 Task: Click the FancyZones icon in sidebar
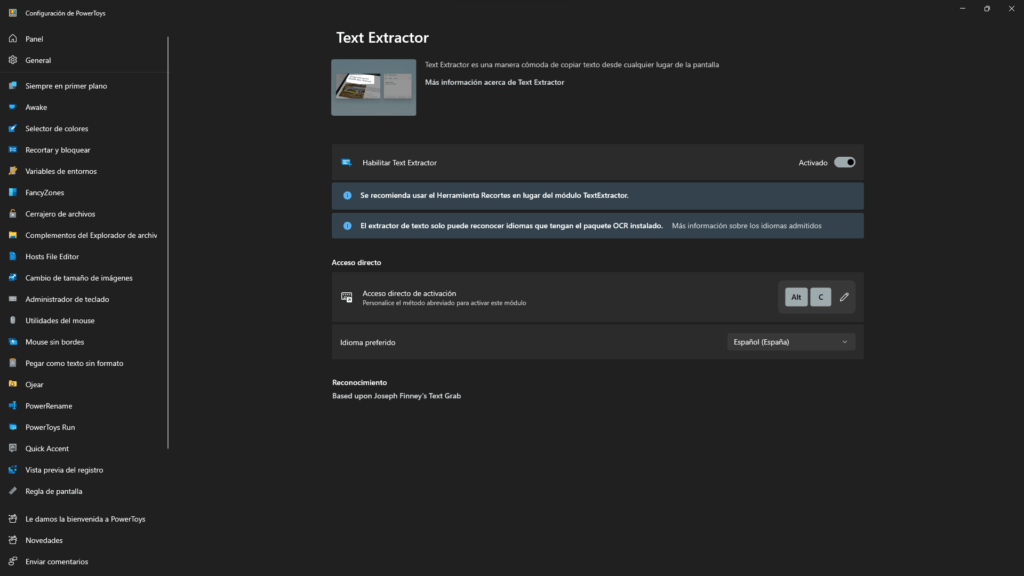(x=13, y=192)
